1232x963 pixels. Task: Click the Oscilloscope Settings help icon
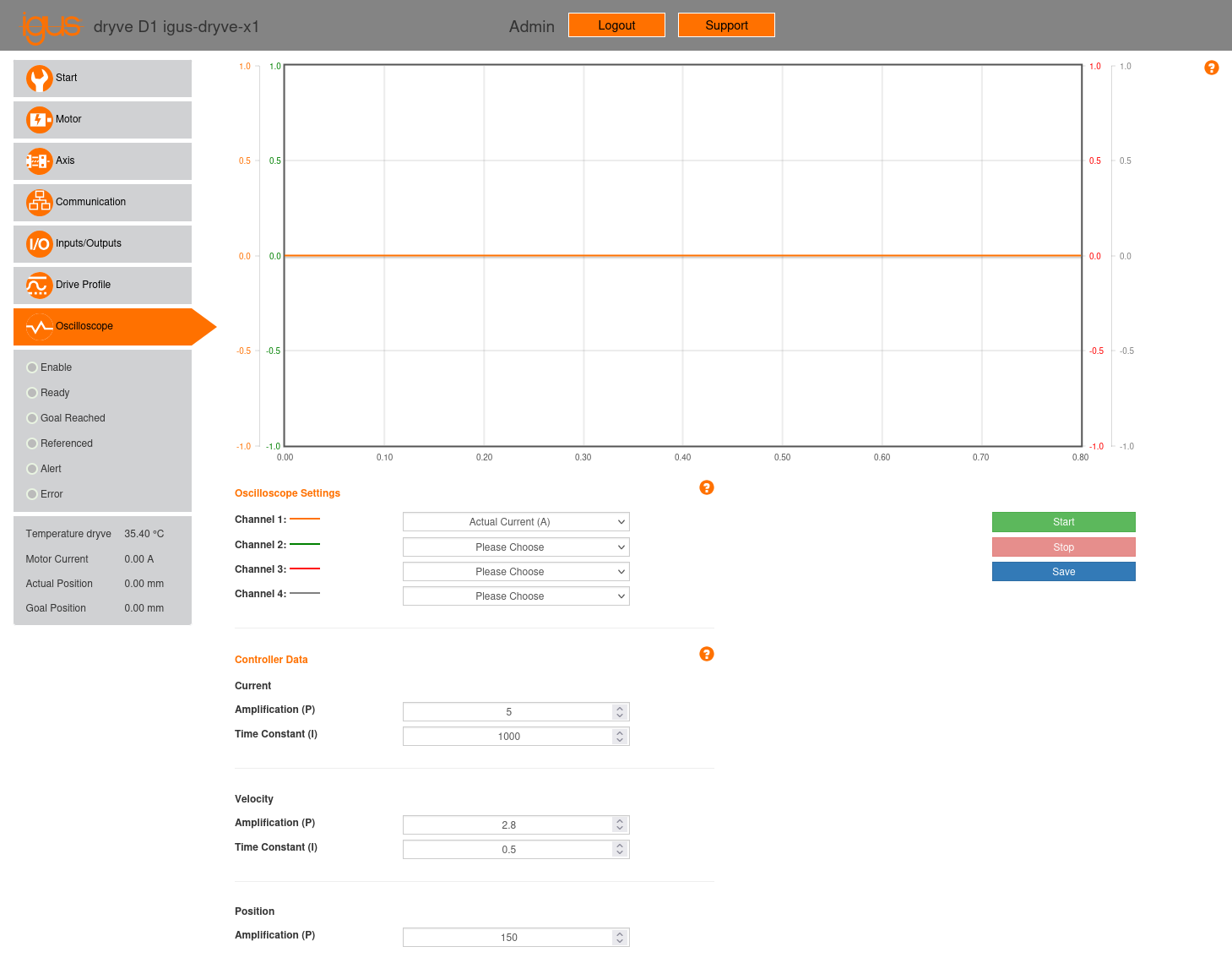pos(707,487)
